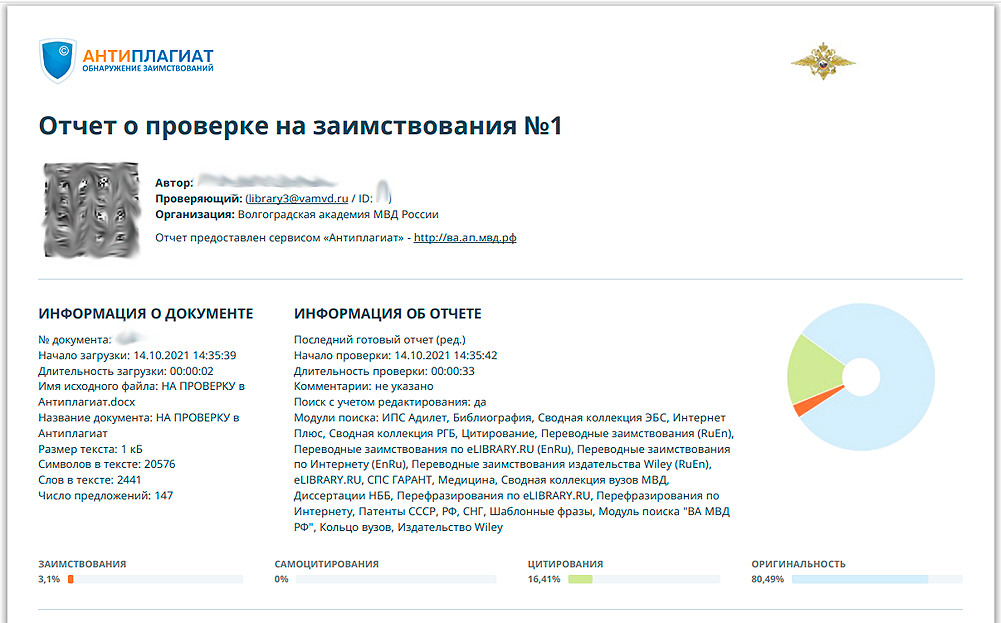Click 'Начало проверки: 14.10.2021 14:35:42' line
The height and width of the screenshot is (623, 1001).
click(x=395, y=356)
